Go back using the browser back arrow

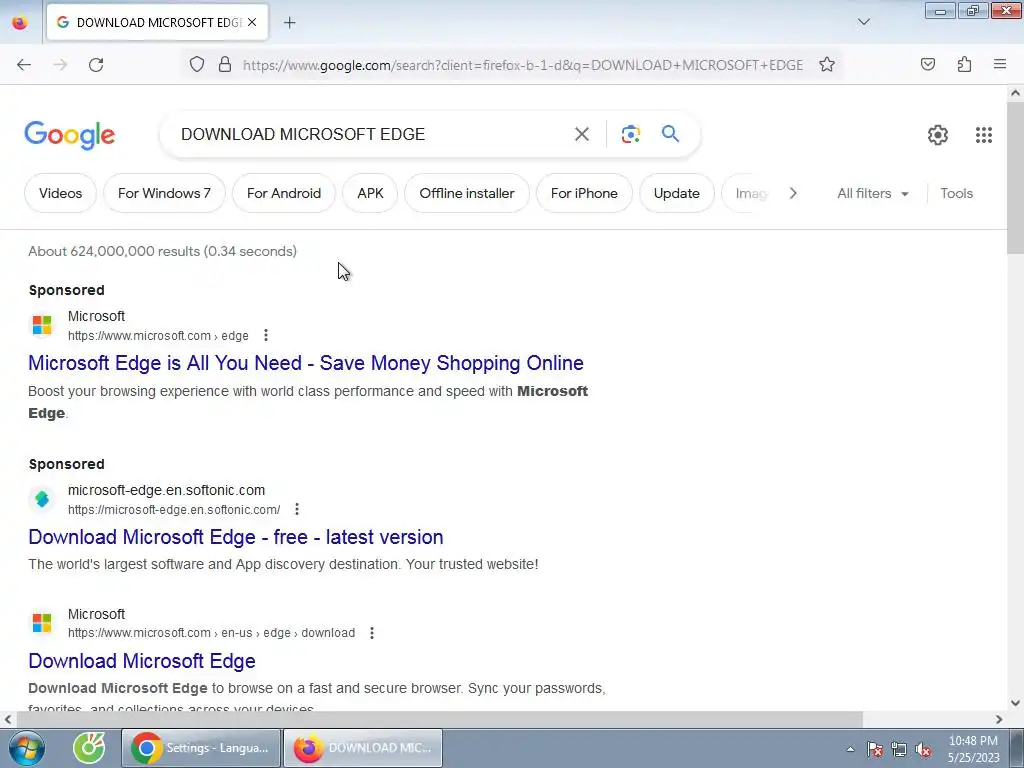point(24,65)
